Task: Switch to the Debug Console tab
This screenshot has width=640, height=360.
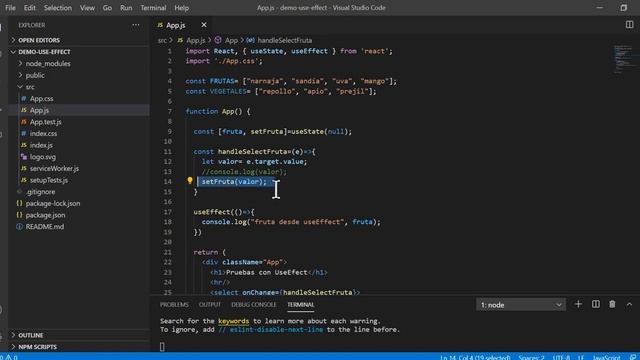Action: (253, 304)
